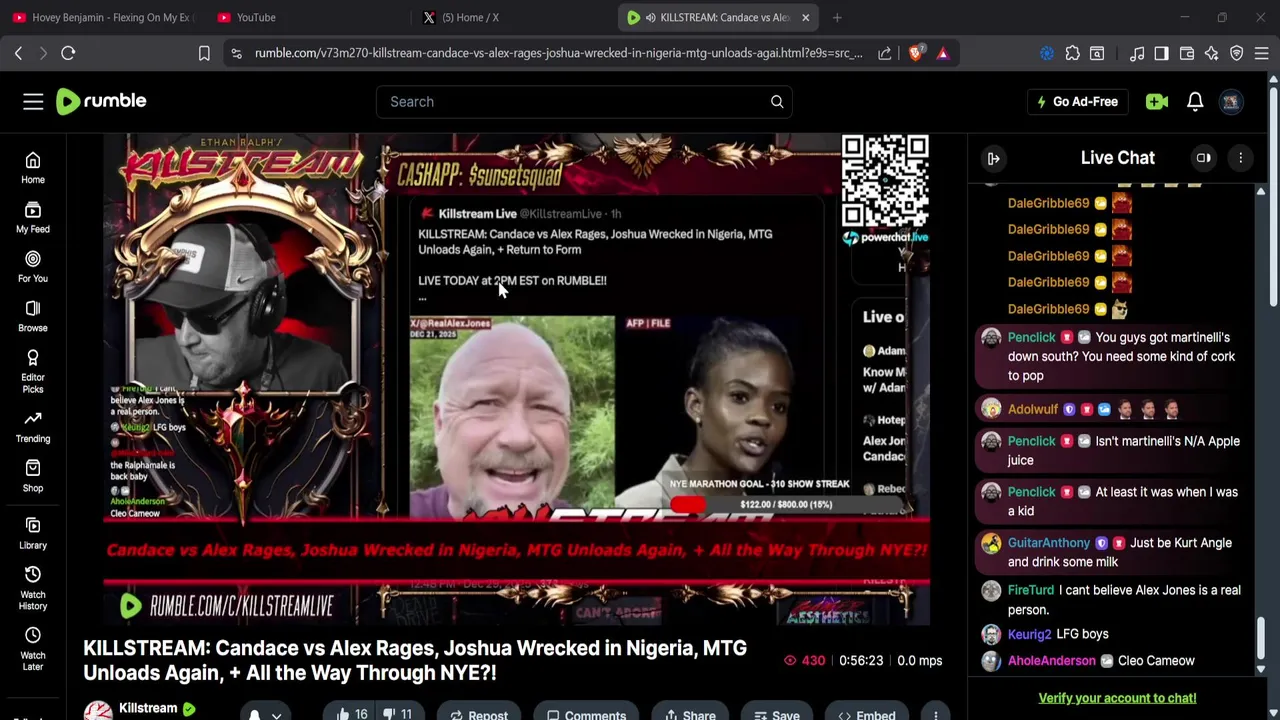Open the Comments button
This screenshot has height=720, width=1280.
pyautogui.click(x=586, y=714)
